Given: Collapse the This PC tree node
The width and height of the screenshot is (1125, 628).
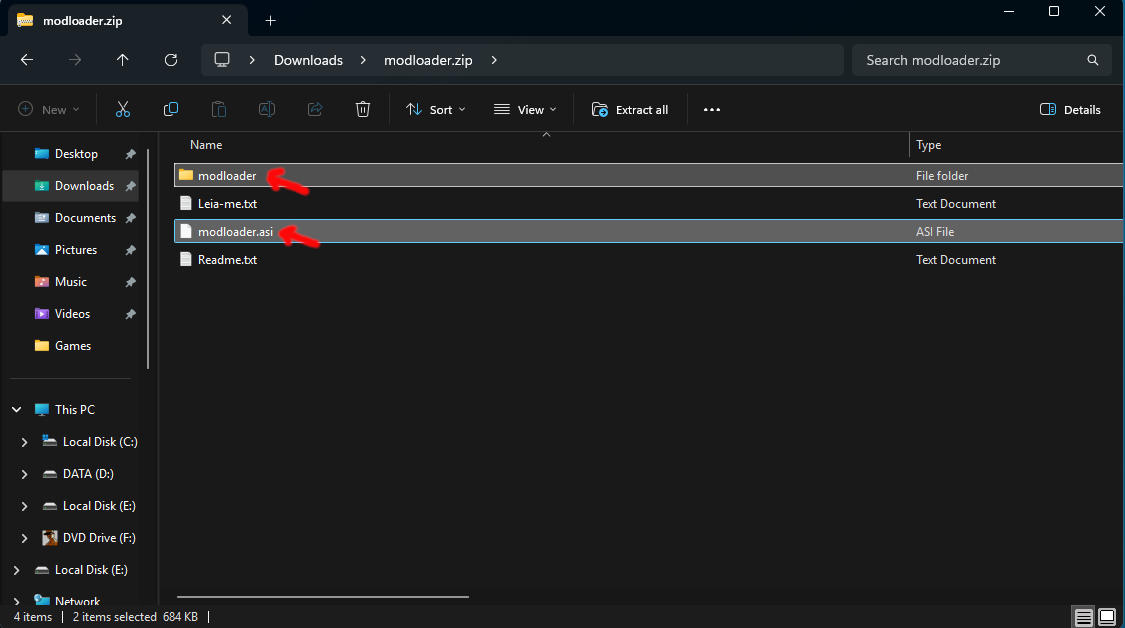Looking at the screenshot, I should click(x=17, y=409).
